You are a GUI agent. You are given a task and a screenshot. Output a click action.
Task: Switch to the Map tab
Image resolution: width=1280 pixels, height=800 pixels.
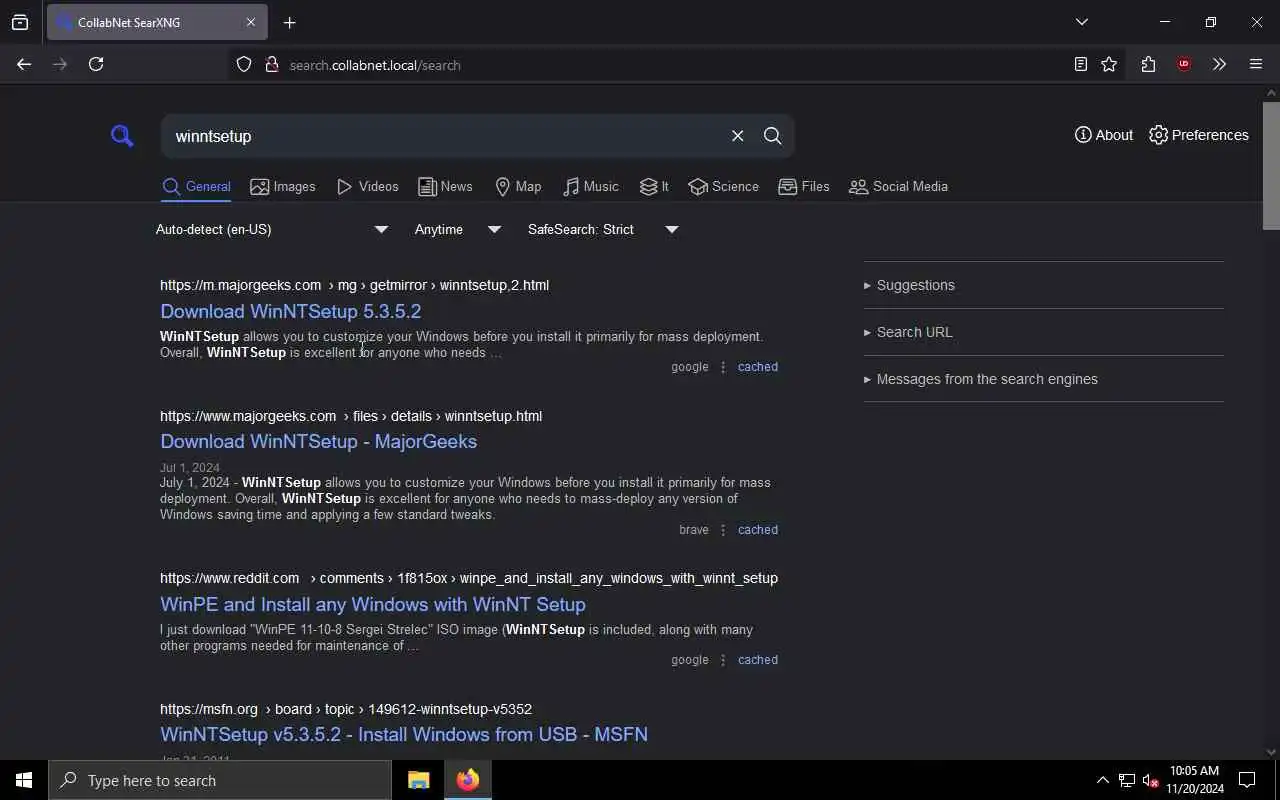click(518, 187)
